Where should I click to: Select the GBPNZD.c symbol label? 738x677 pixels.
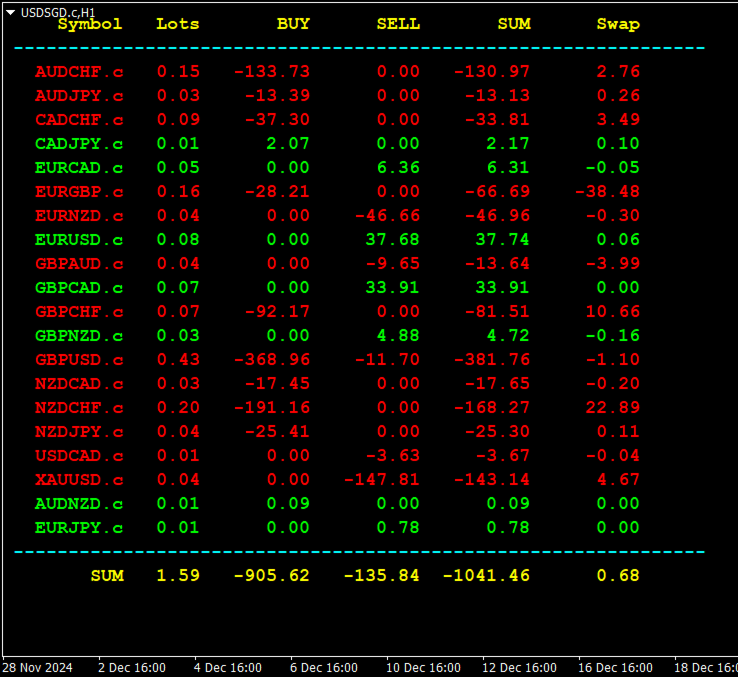(79, 336)
